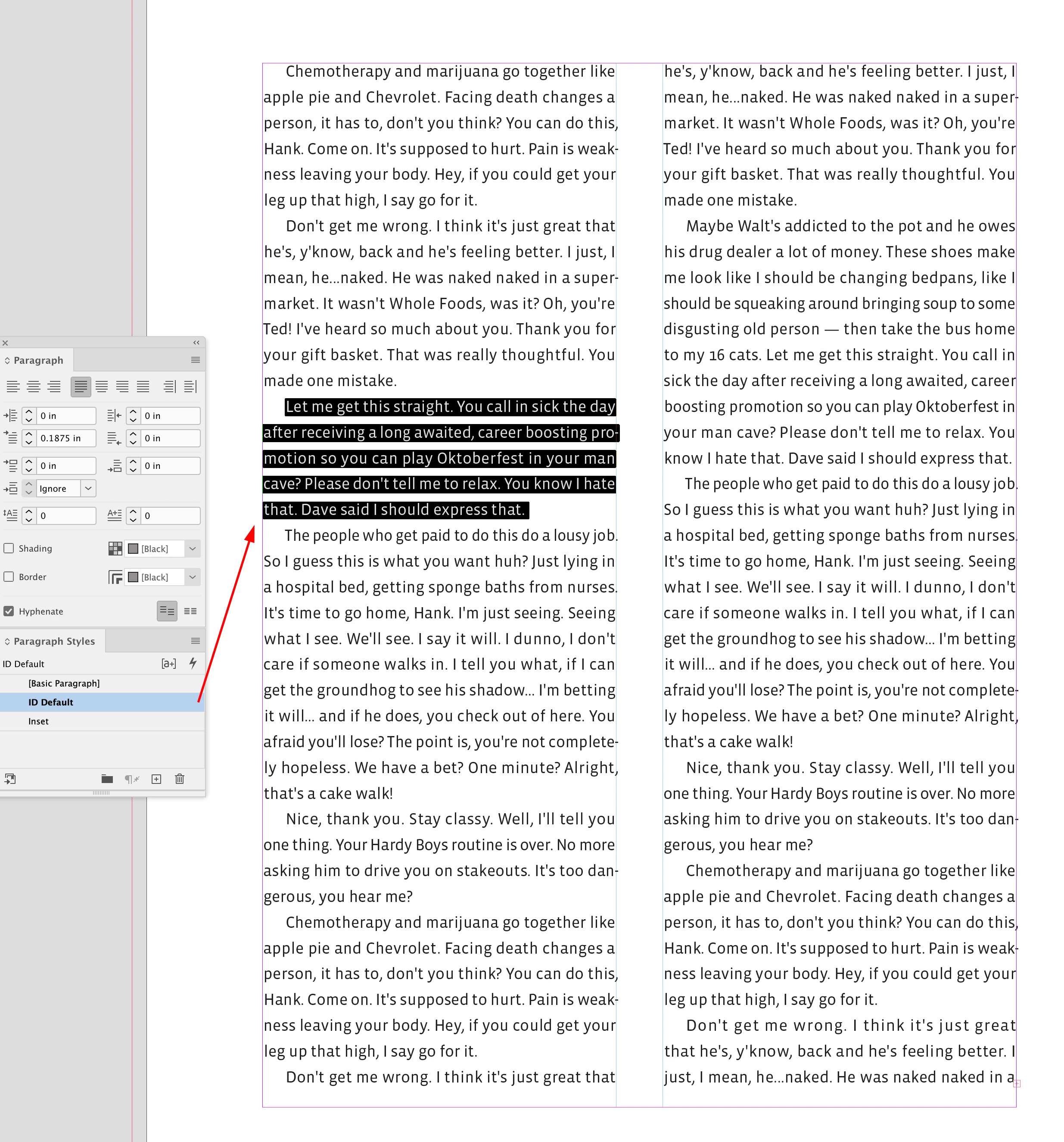Uncheck the Hyphenate checkbox
The width and height of the screenshot is (1064, 1142).
pyautogui.click(x=9, y=611)
